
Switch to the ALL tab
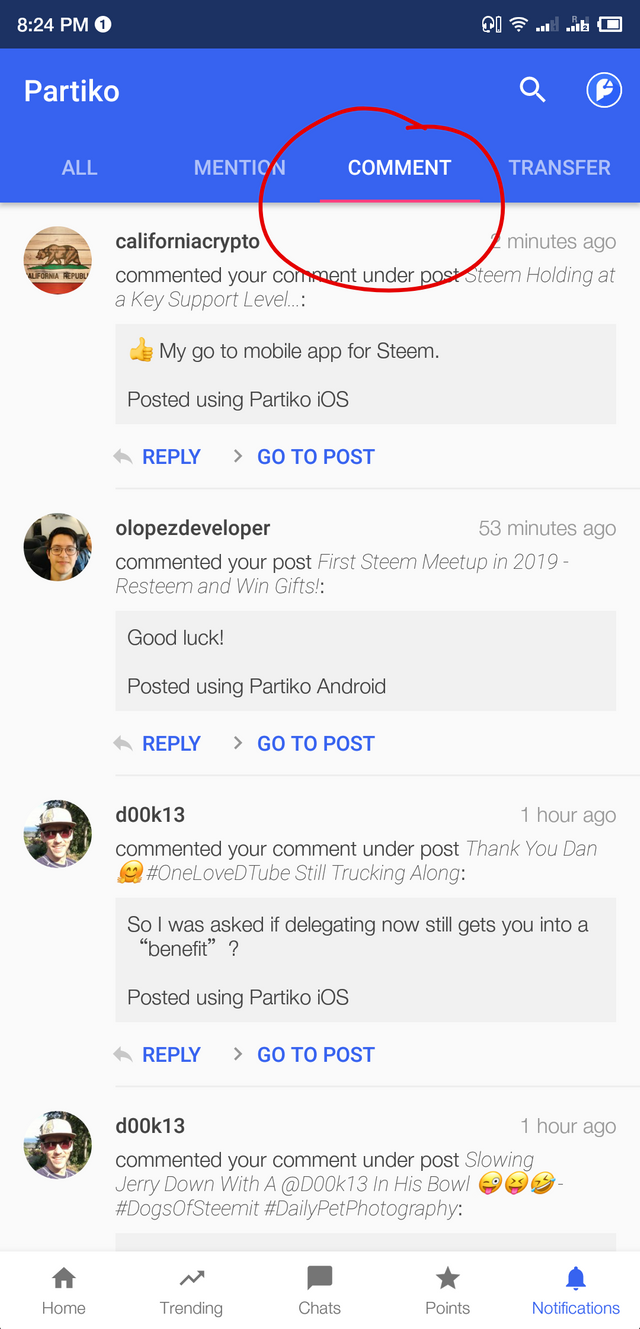[x=80, y=167]
